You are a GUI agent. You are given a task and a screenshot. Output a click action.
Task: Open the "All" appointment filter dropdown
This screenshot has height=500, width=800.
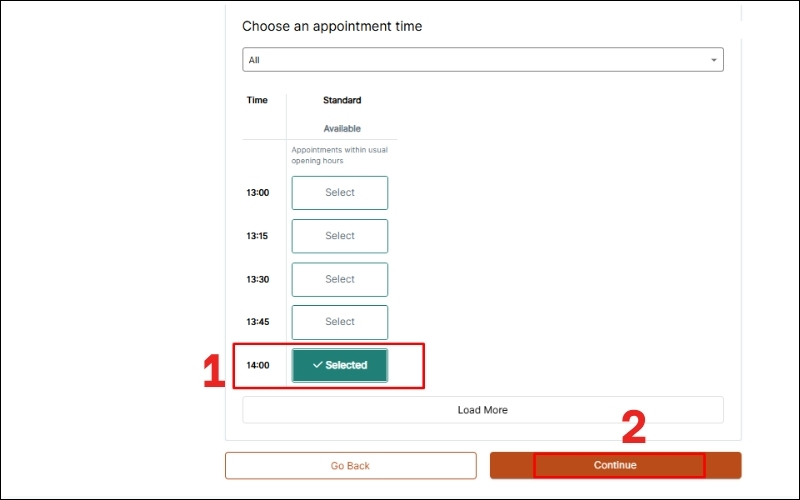[x=482, y=60]
